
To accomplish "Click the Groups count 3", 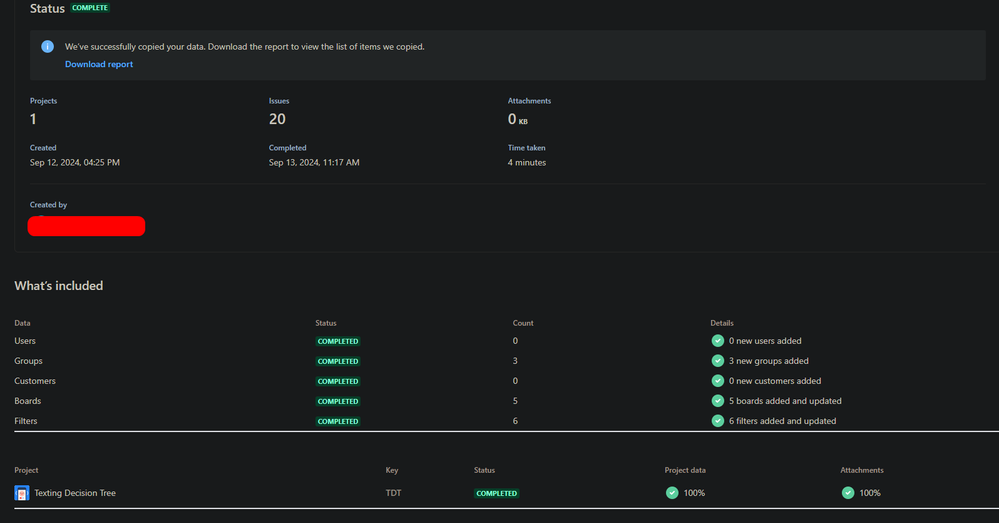I will coord(515,361).
